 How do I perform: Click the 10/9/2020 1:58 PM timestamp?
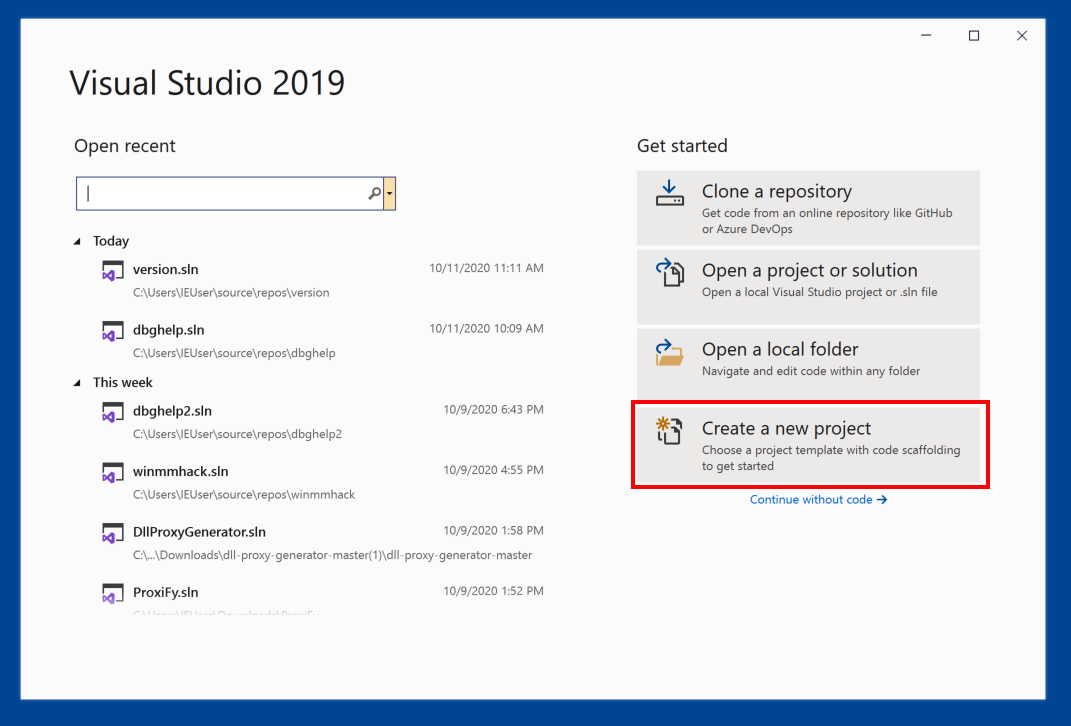click(x=493, y=530)
